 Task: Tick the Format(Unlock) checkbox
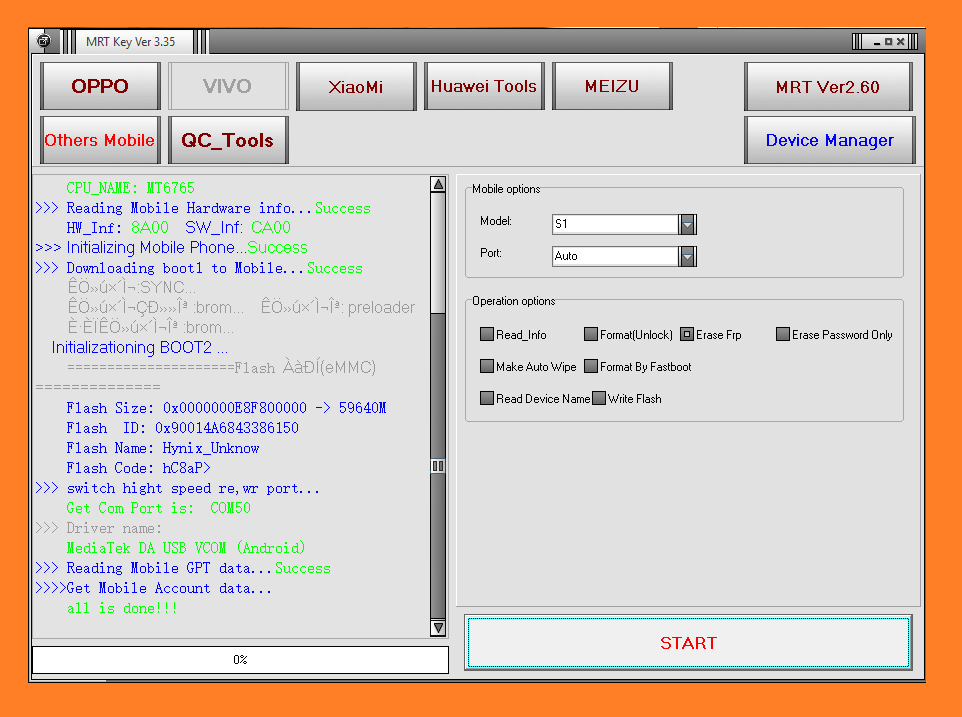[x=591, y=335]
